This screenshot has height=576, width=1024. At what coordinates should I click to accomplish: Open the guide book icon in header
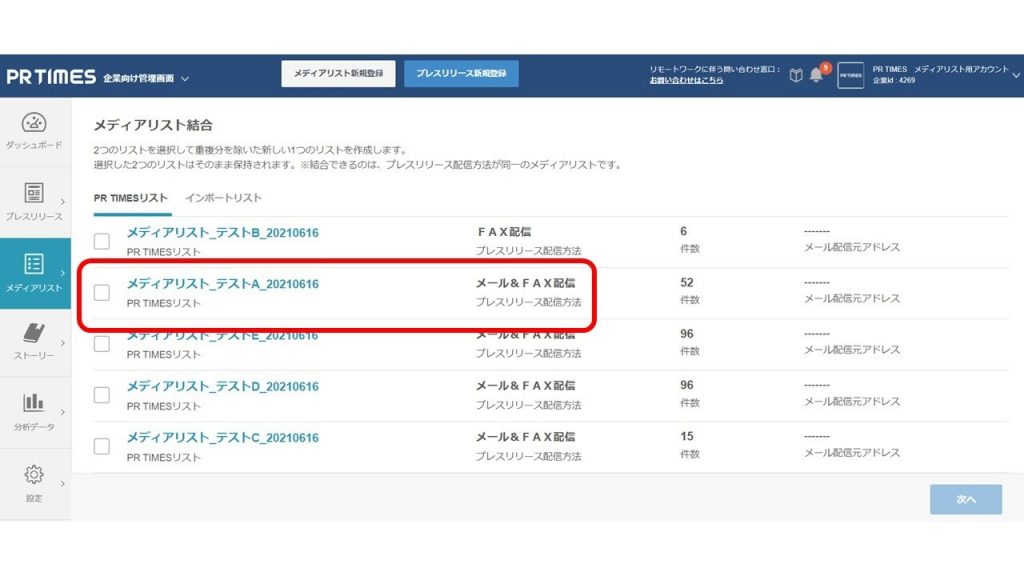(796, 76)
